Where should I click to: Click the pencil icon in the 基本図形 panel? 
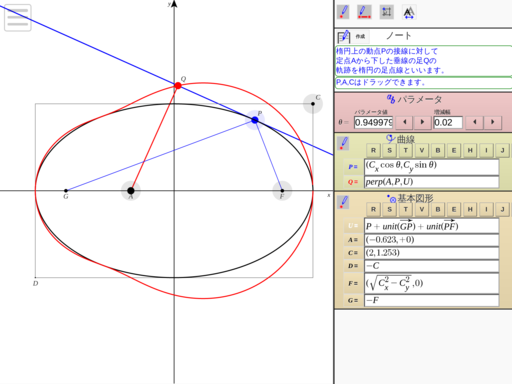343,202
